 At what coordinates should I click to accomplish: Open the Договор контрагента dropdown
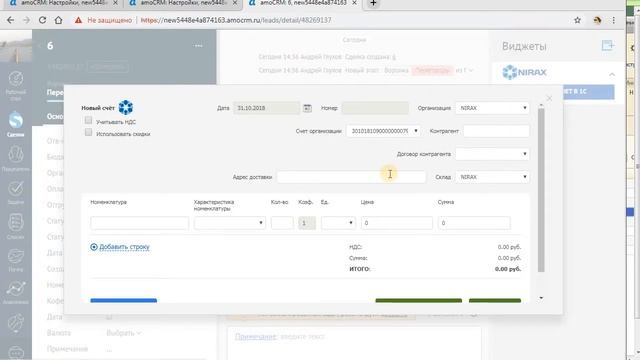(x=492, y=154)
